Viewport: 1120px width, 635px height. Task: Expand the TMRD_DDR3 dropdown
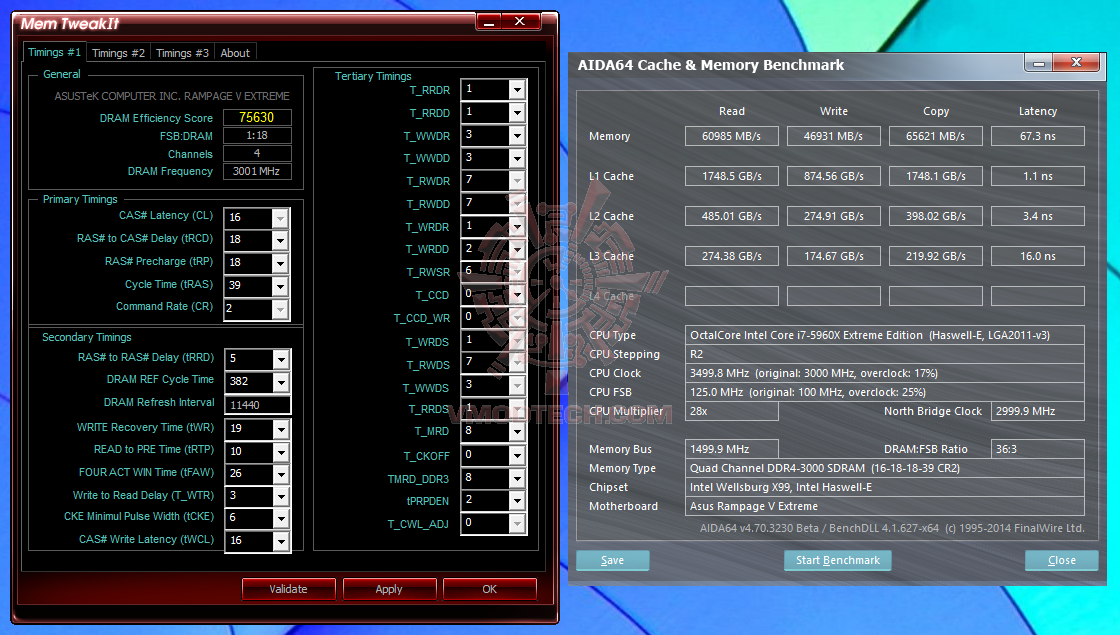tap(517, 478)
